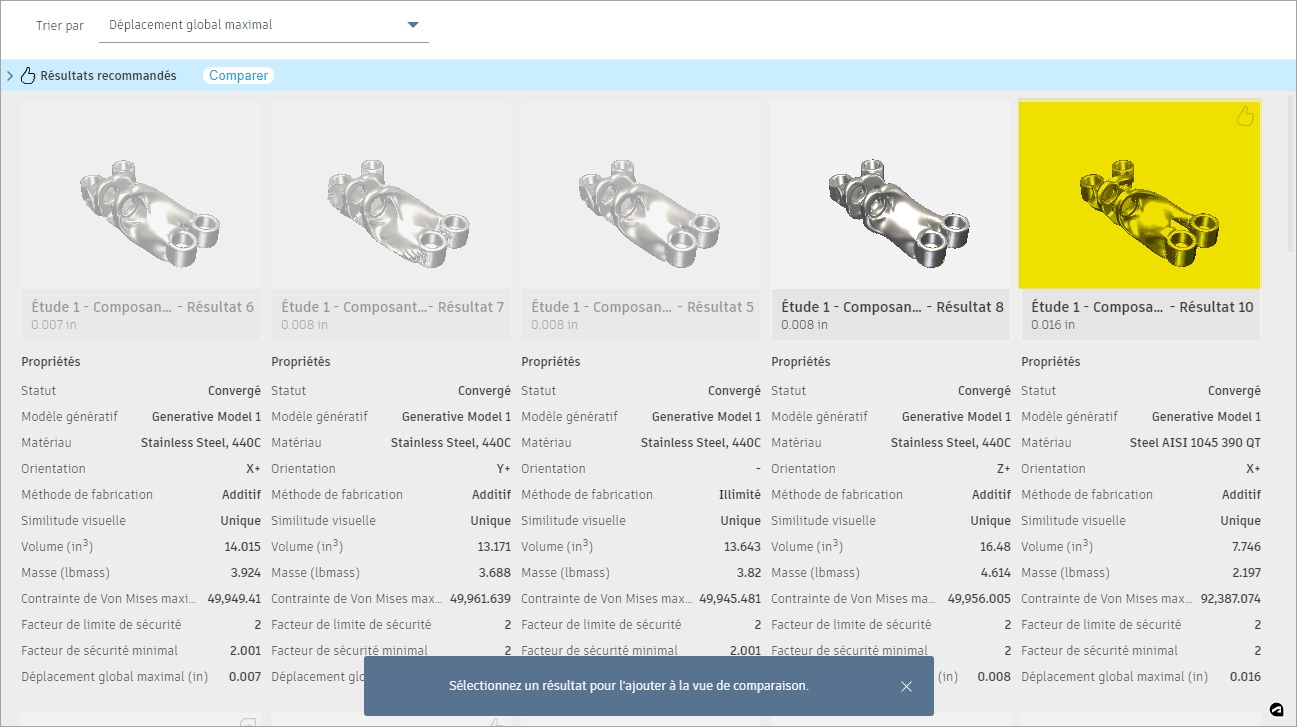Click the mass value '3.688'

[x=496, y=572]
